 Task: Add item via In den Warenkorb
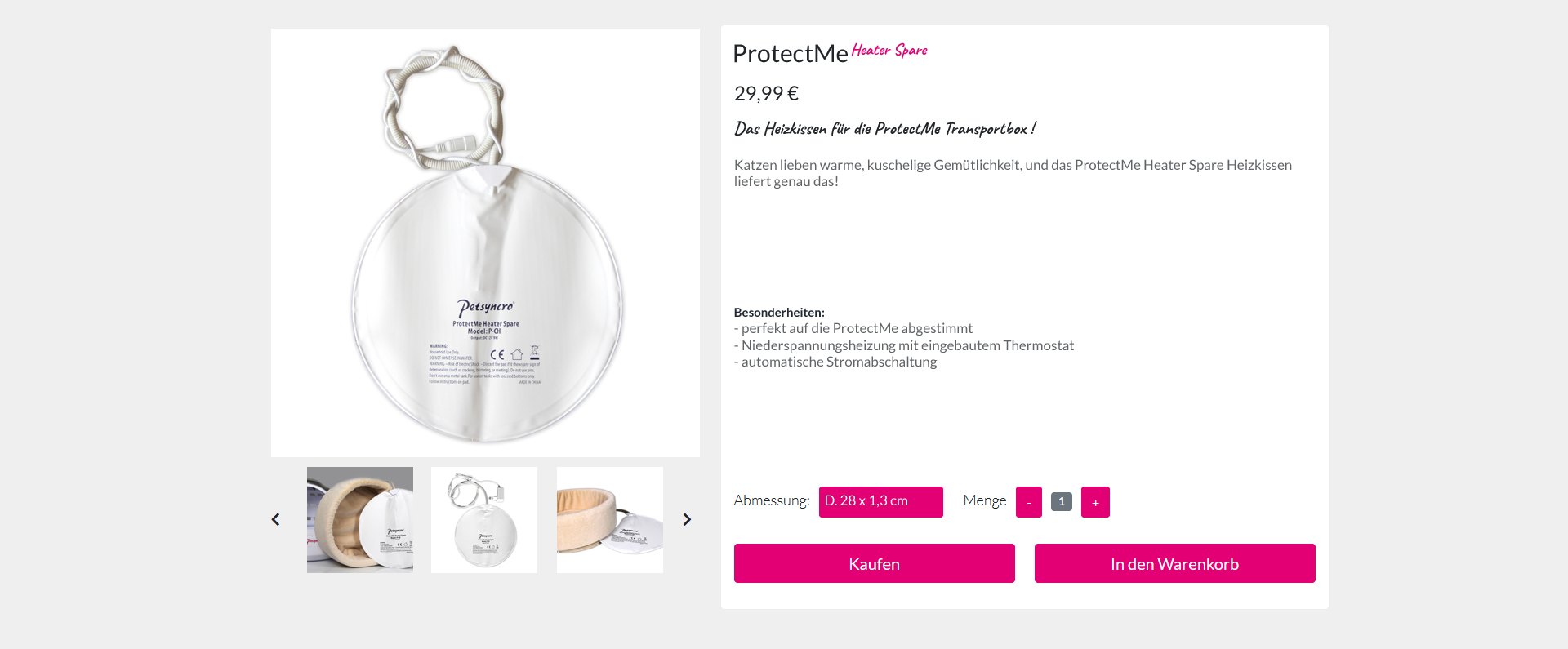click(x=1174, y=564)
